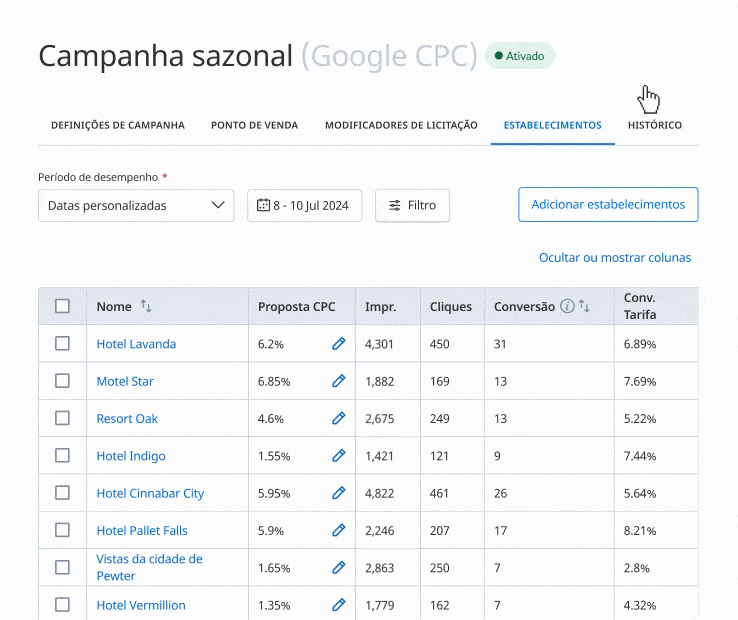738x620 pixels.
Task: Click pencil icon in Resort Oak row
Action: pyautogui.click(x=338, y=419)
